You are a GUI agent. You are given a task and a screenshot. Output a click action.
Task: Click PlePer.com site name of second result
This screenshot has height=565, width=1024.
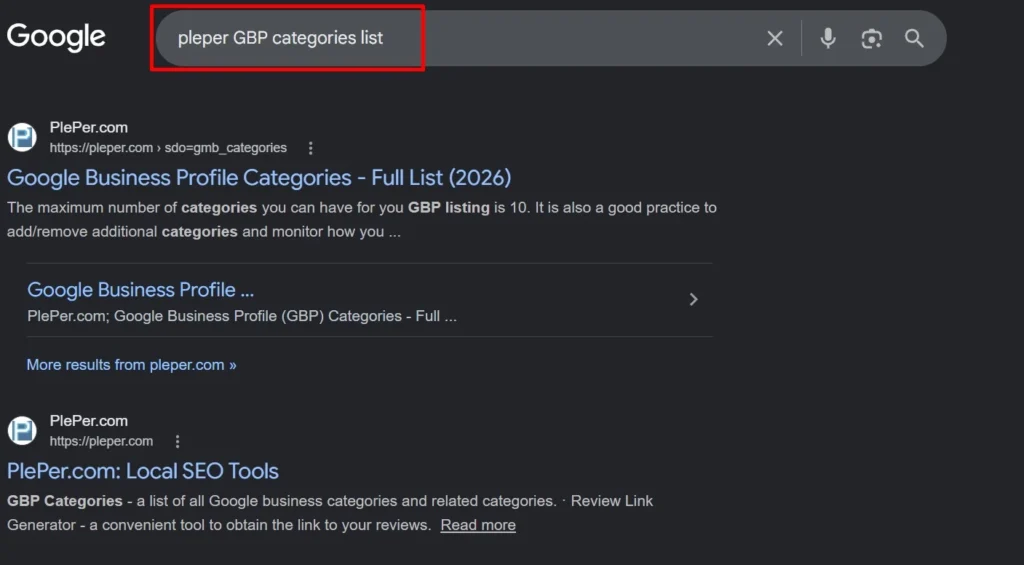pos(89,421)
